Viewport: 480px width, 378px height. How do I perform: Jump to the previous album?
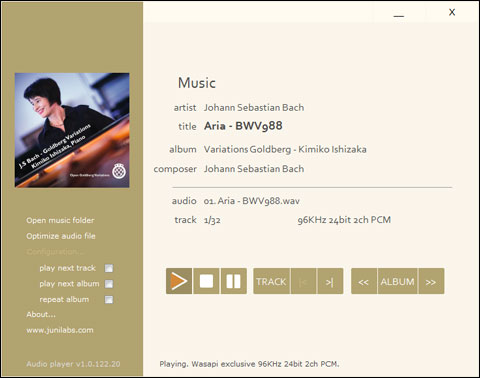364,281
